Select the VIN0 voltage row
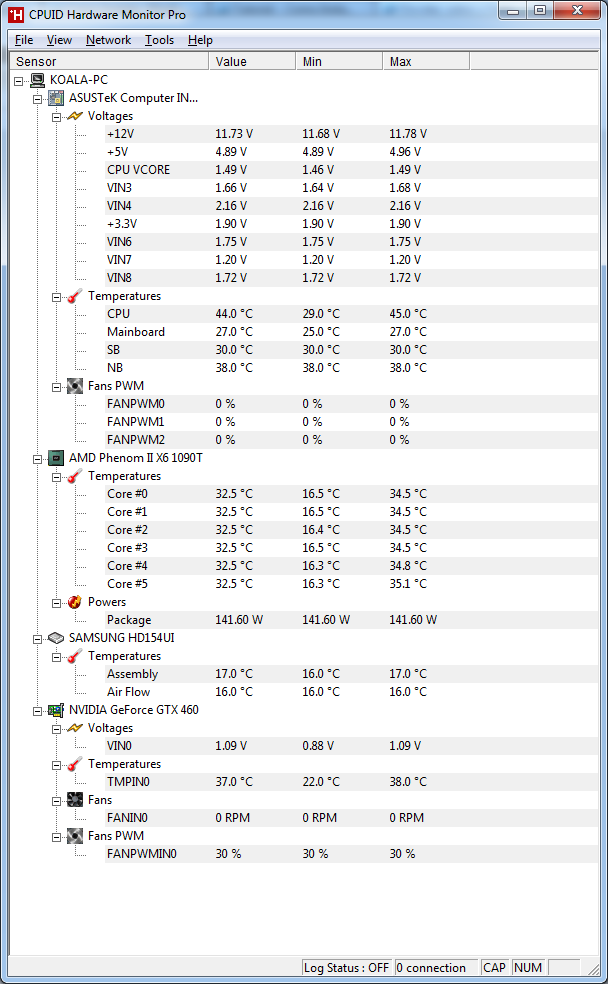The image size is (608, 984). 351,746
